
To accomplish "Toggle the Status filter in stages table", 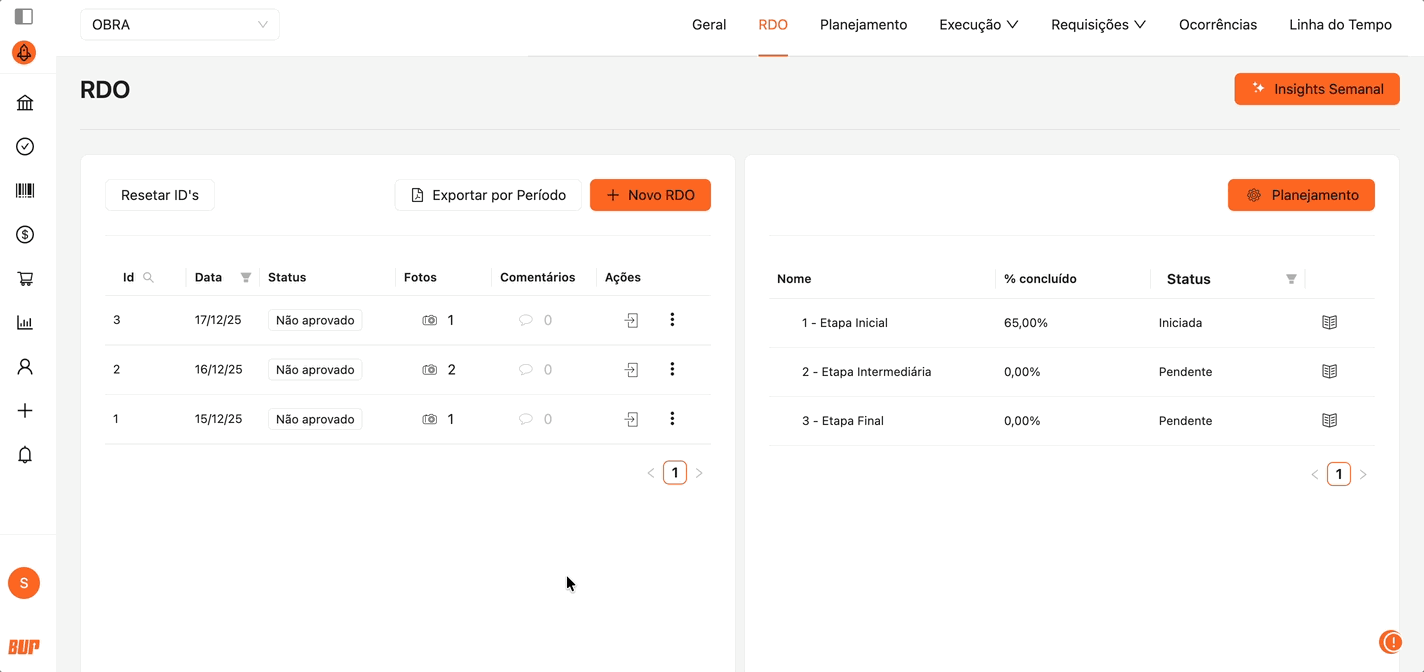I will click(x=1291, y=279).
